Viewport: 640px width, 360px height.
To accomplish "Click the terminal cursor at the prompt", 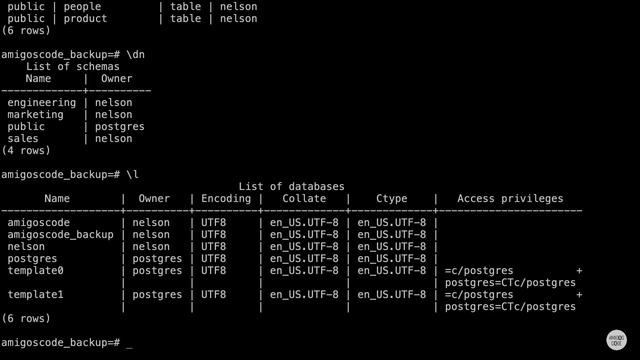I will click(x=129, y=346).
